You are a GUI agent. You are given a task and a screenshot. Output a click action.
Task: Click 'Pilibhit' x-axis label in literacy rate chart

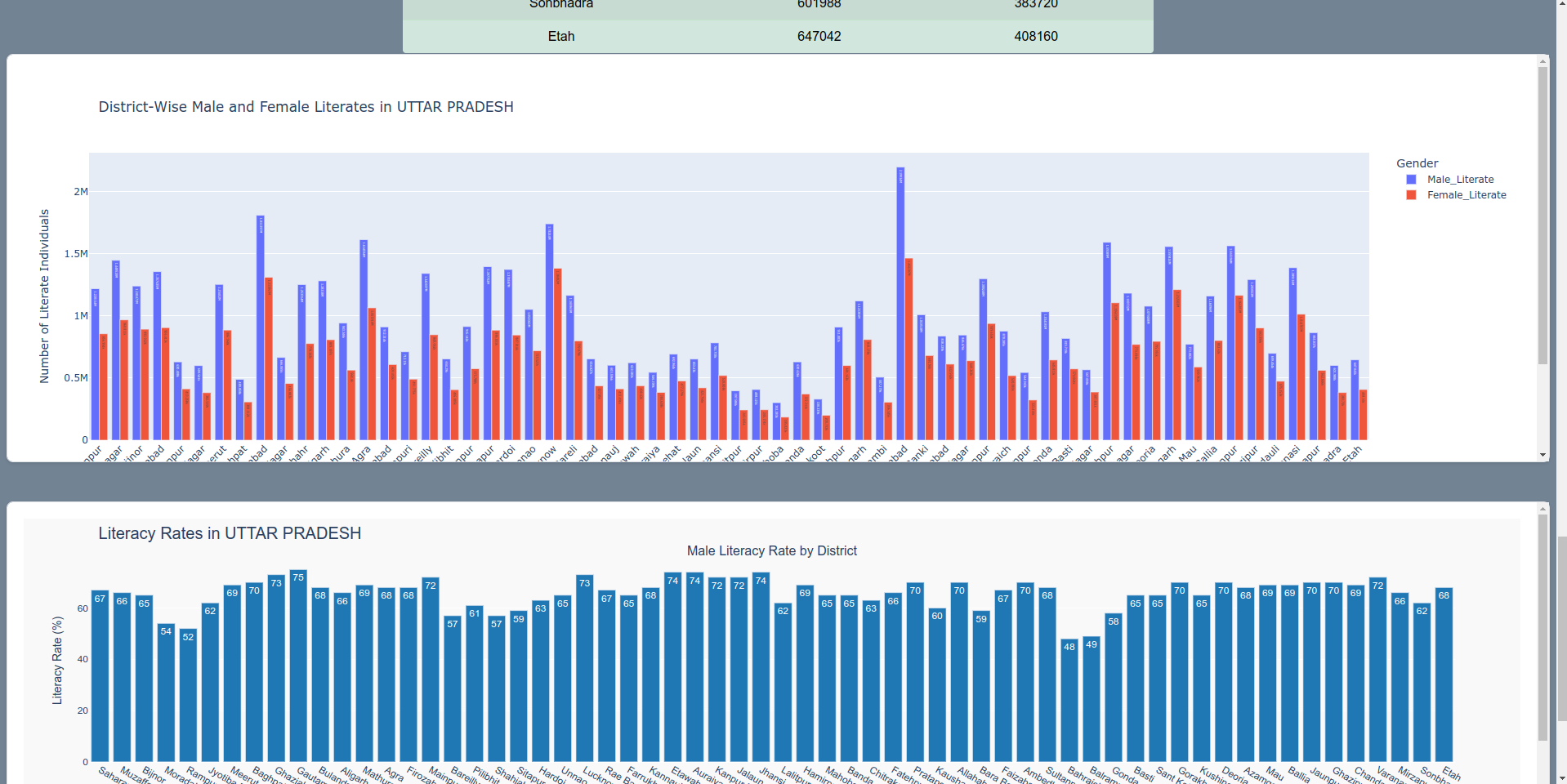point(485,774)
